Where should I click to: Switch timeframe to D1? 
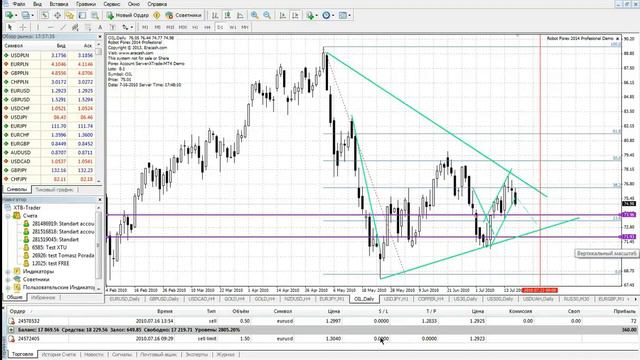[x=220, y=27]
